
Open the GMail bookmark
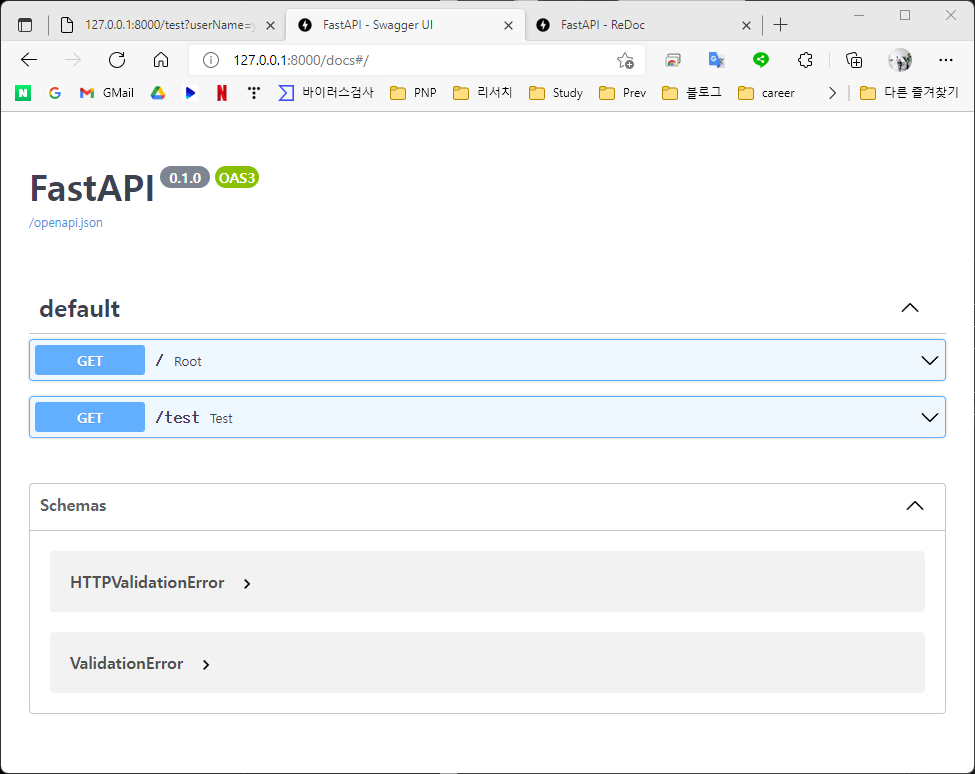107,93
